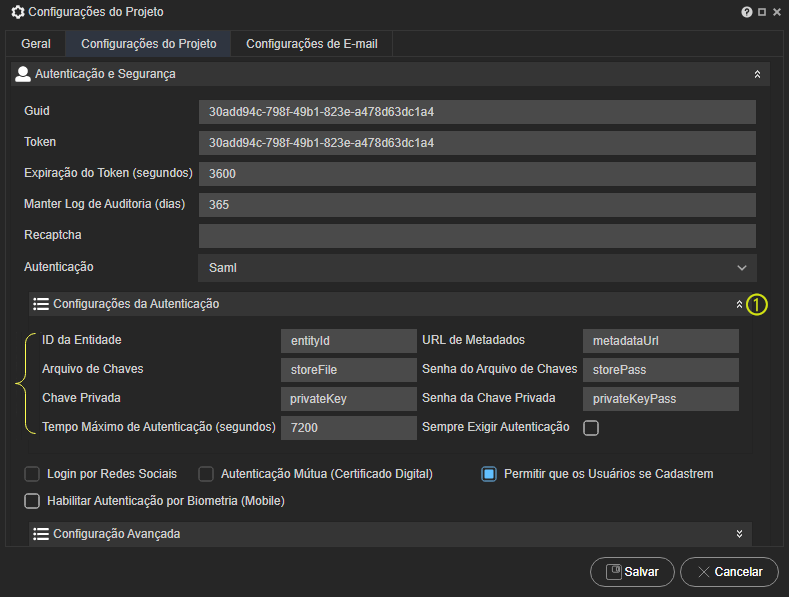The image size is (789, 598).
Task: Click the Configuração Avançada header text
Action: pyautogui.click(x=117, y=534)
